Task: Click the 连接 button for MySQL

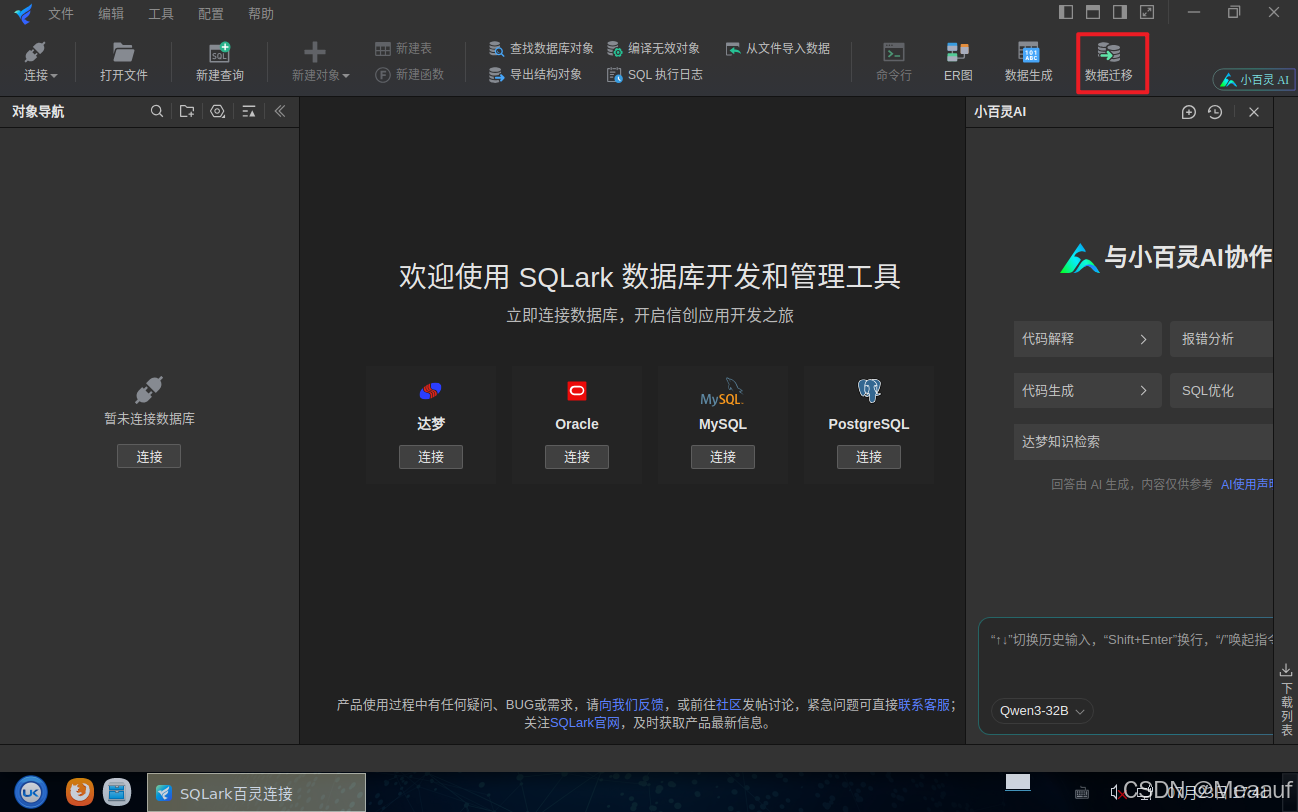Action: (x=723, y=457)
